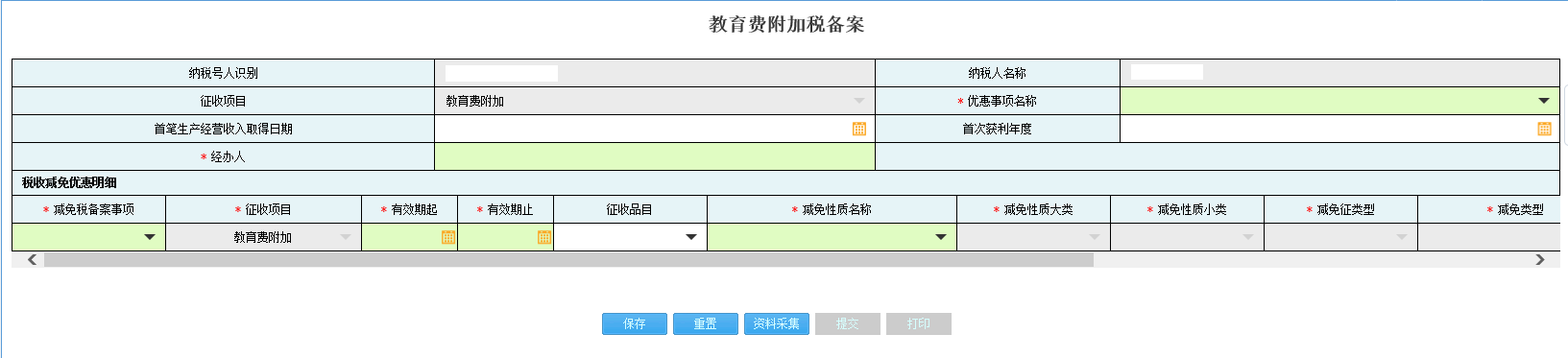This screenshot has height=358, width=1568.
Task: Click the 资料采集 button
Action: 777,323
